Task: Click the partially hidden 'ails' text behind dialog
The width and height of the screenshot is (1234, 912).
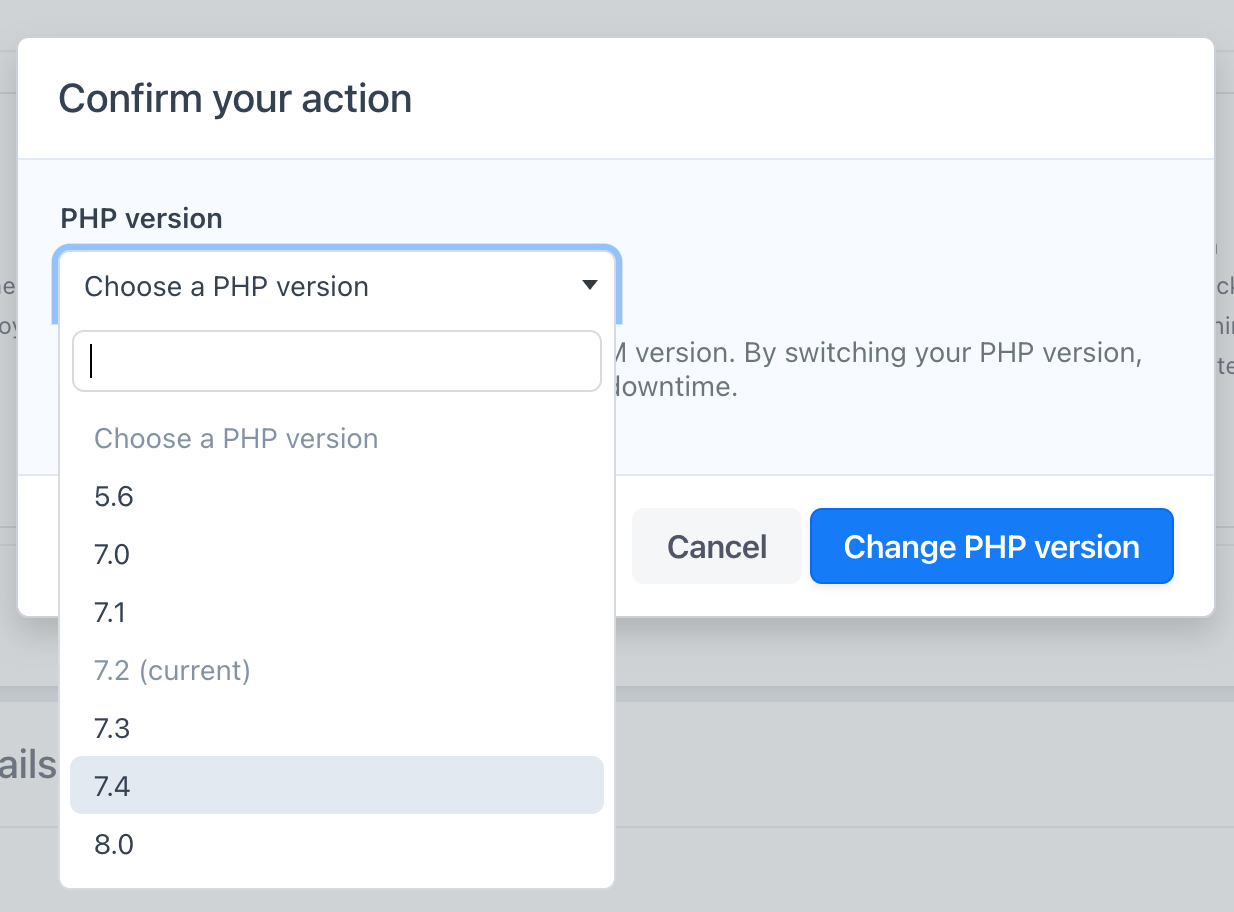Action: [x=29, y=765]
